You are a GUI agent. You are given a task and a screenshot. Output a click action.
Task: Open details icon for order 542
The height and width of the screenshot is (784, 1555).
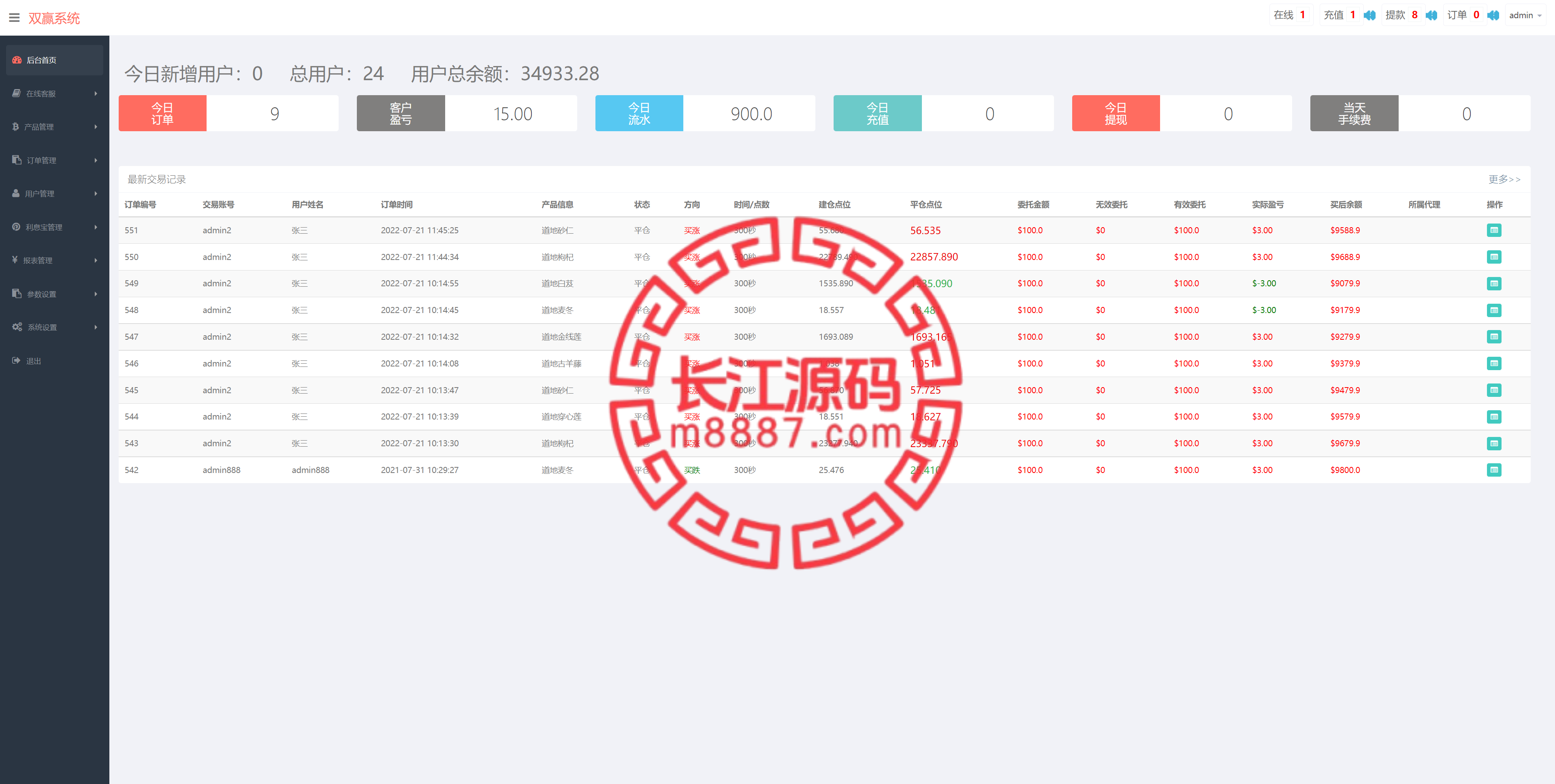[x=1494, y=470]
